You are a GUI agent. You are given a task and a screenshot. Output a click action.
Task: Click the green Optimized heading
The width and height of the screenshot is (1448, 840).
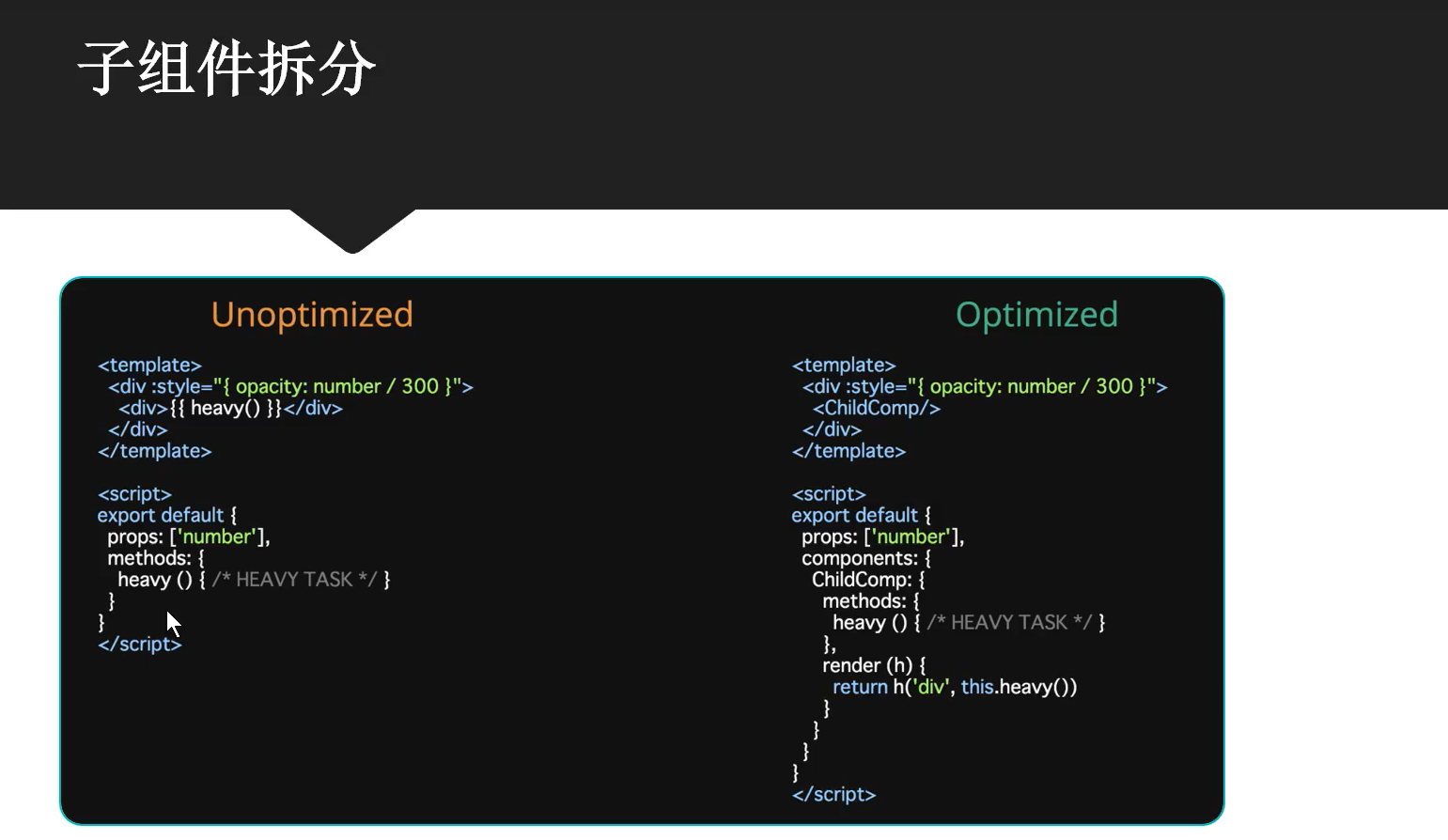[1036, 315]
